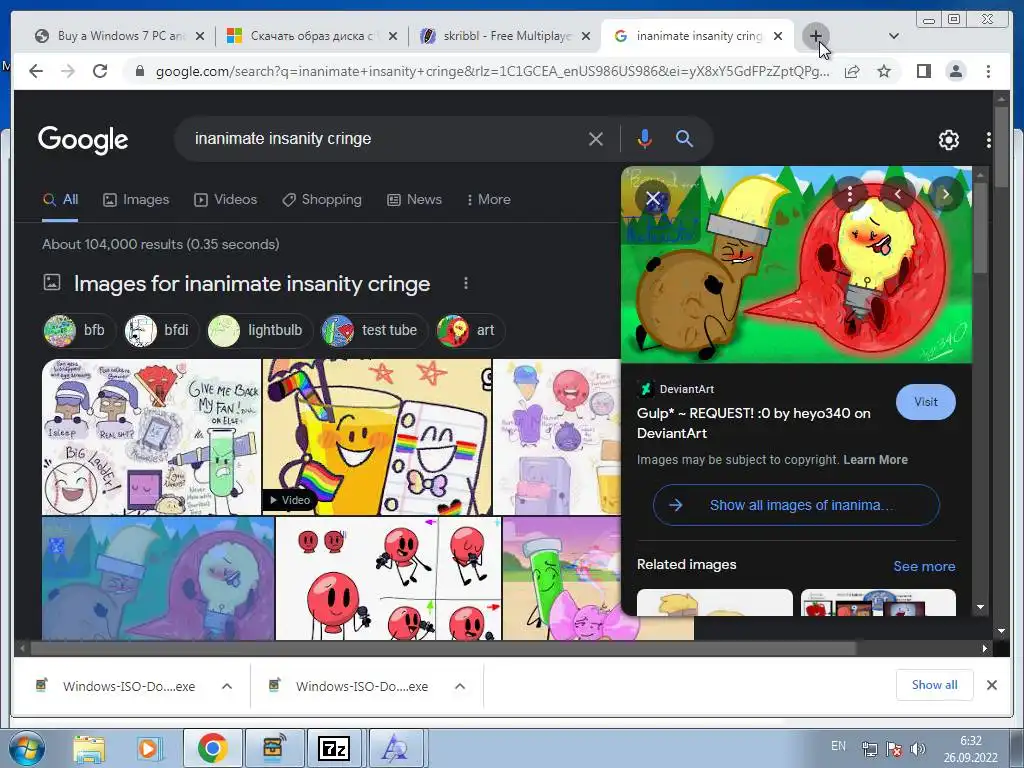Screen dimensions: 1024x768
Task: Open Give me back my fan thumbnail
Action: coord(152,437)
